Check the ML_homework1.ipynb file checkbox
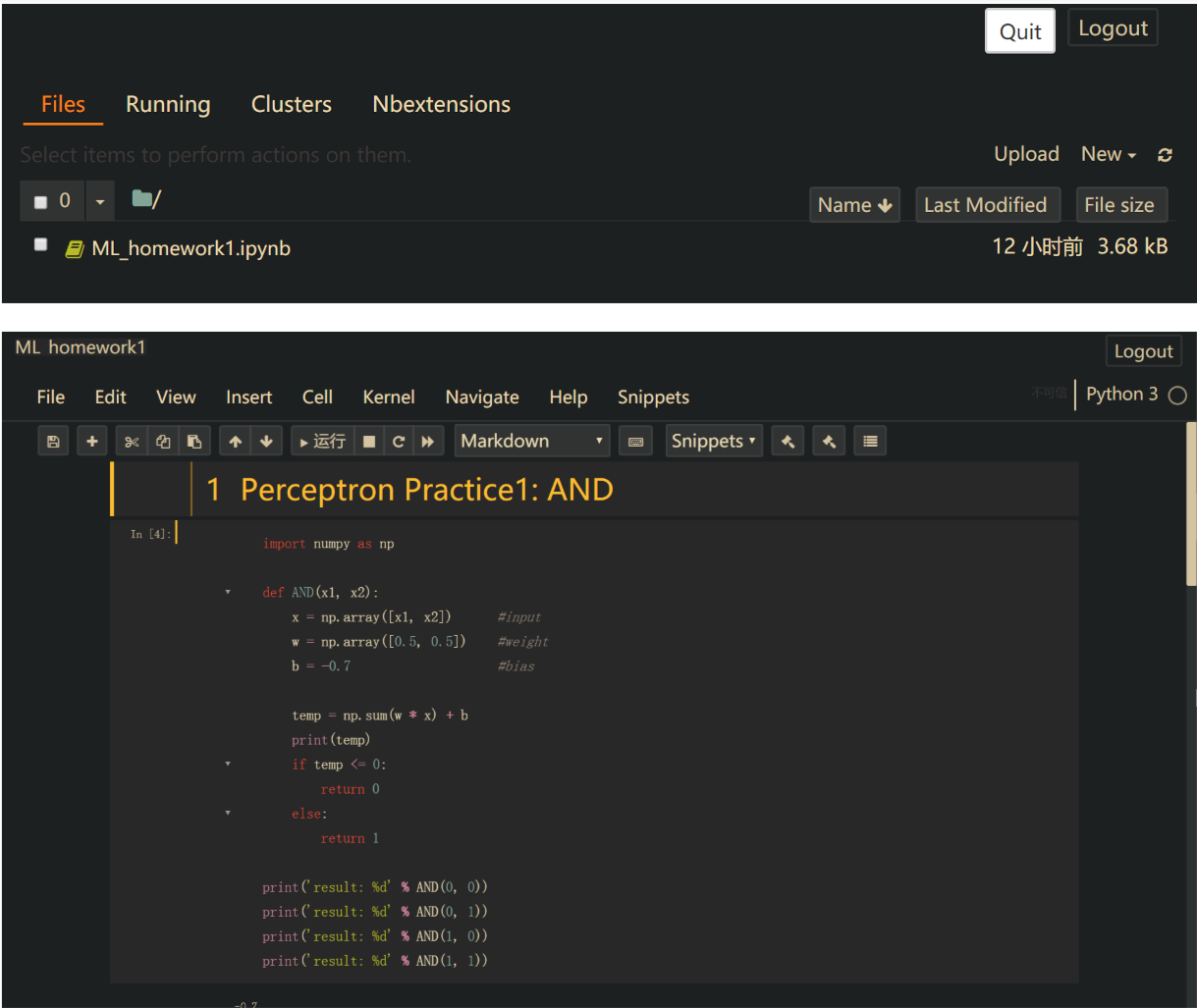Viewport: 1197px width, 1008px height. pyautogui.click(x=40, y=243)
